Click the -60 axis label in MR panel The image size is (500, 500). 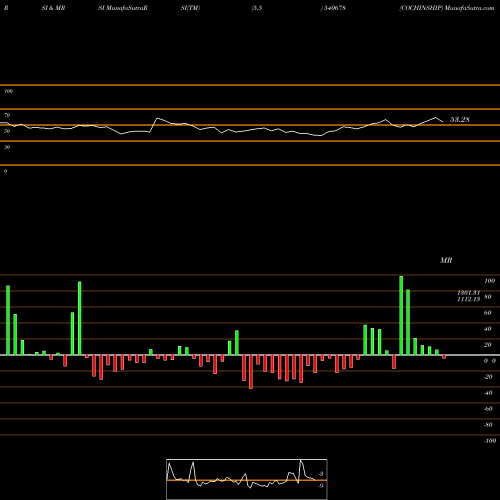coord(488,409)
